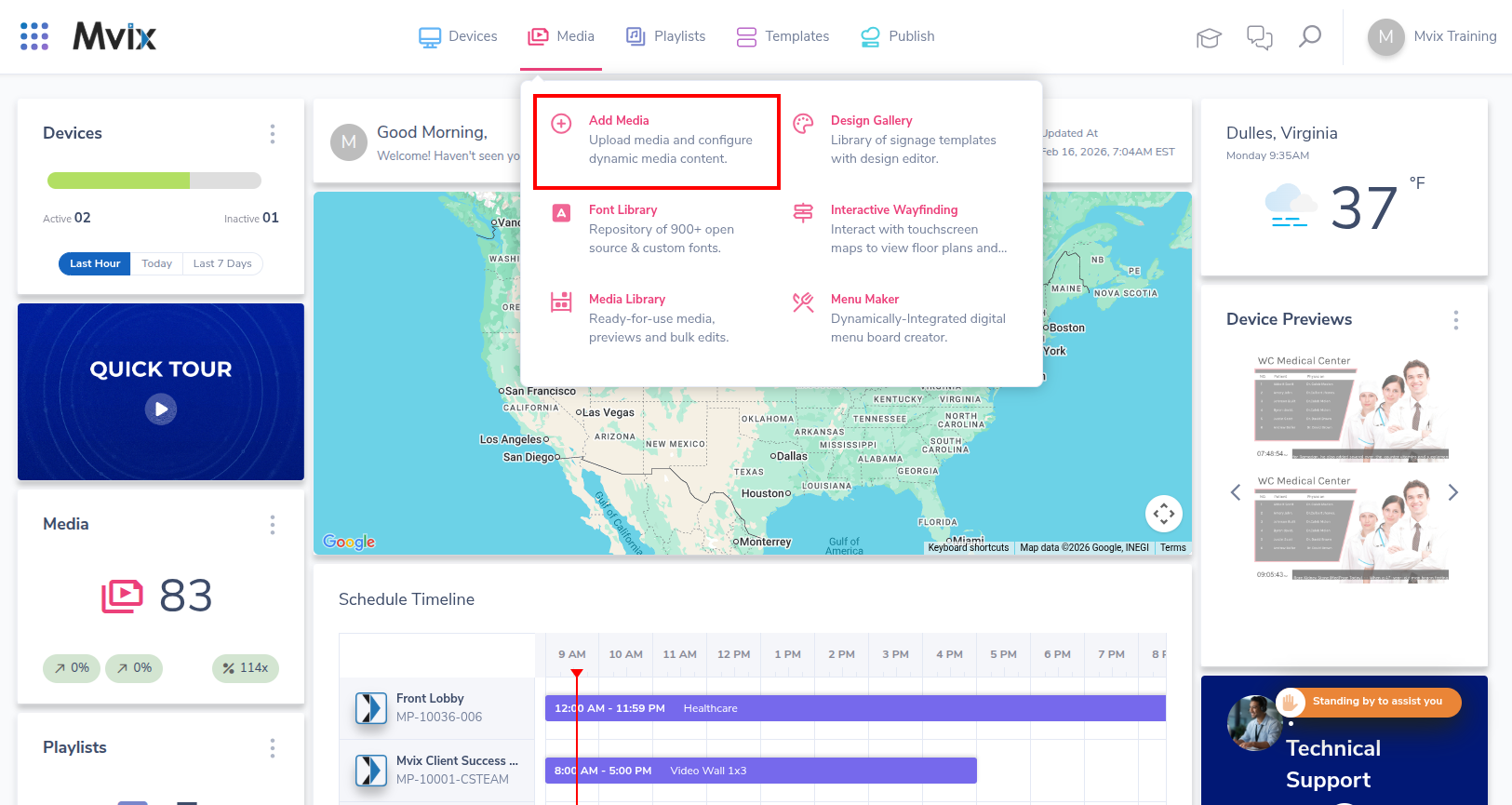Select Add Media from the dropdown
This screenshot has height=805, width=1512.
tap(657, 141)
